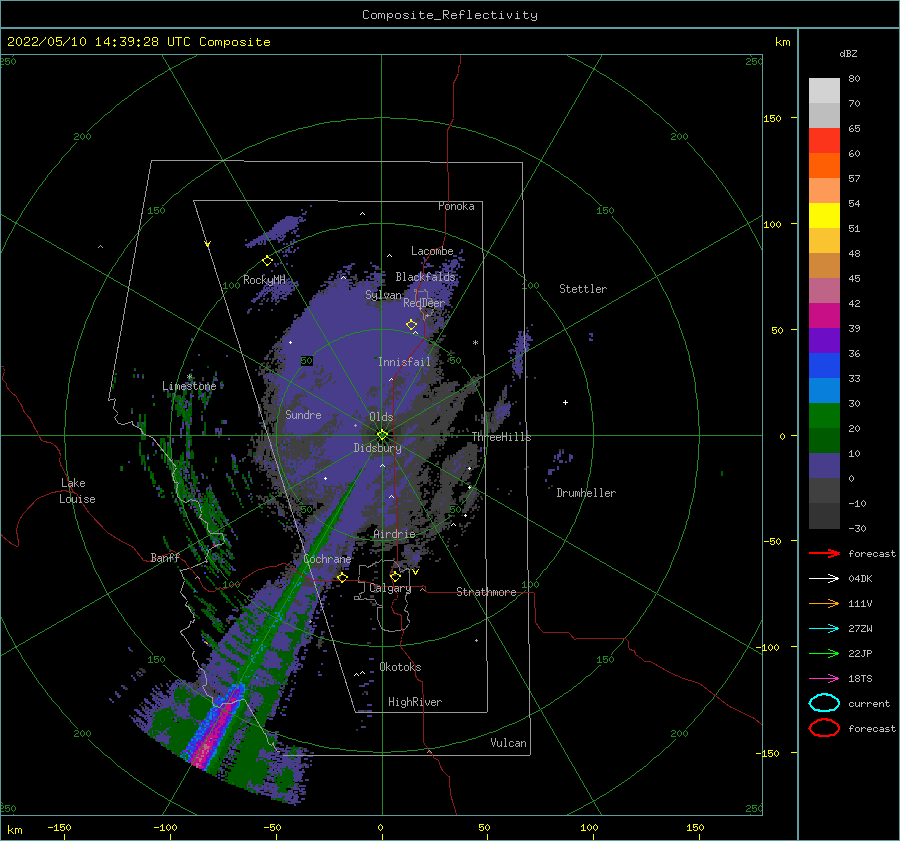Click the Stettler label

click(583, 289)
